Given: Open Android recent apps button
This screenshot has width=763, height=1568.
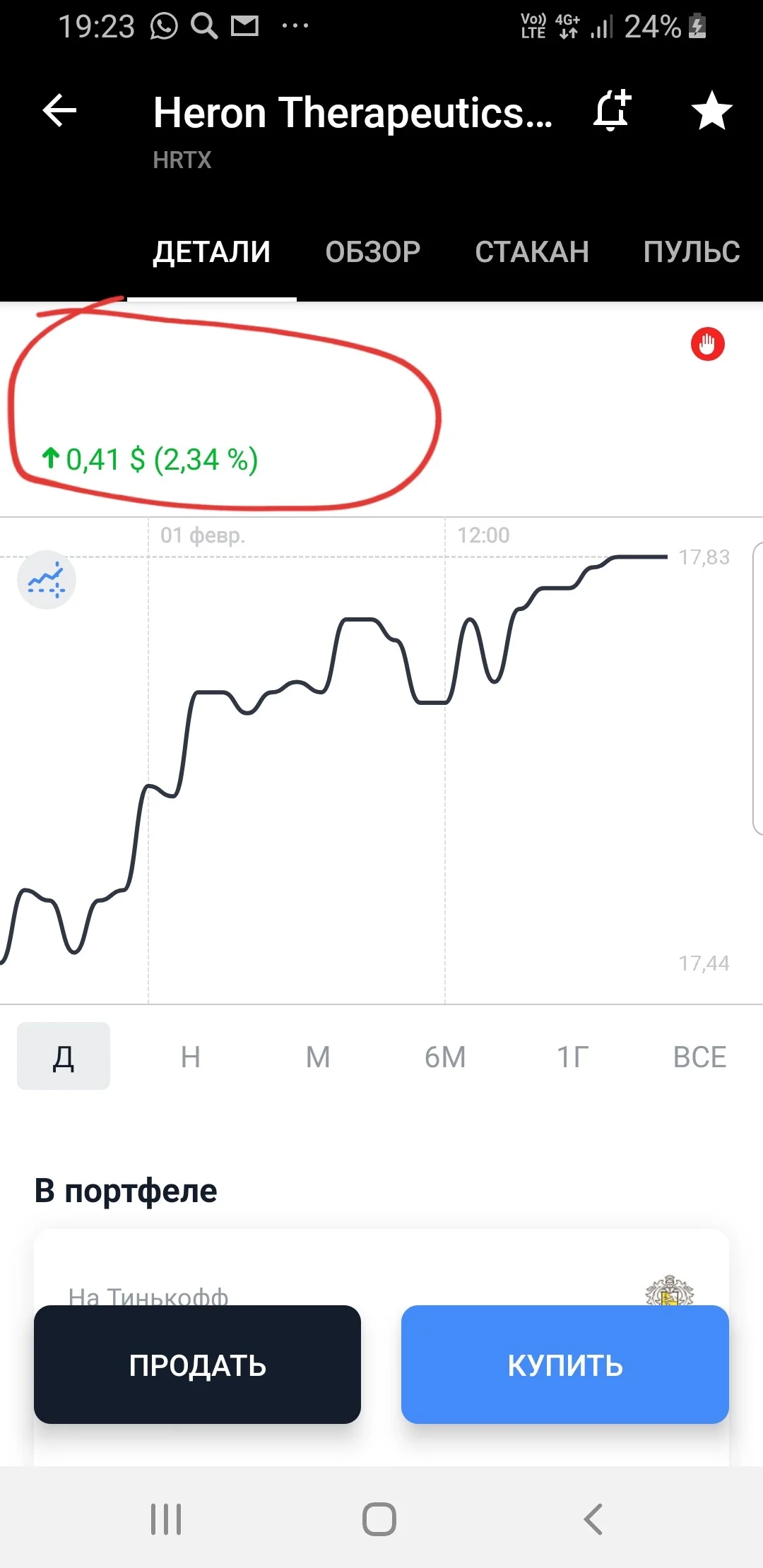Looking at the screenshot, I should point(166,1519).
